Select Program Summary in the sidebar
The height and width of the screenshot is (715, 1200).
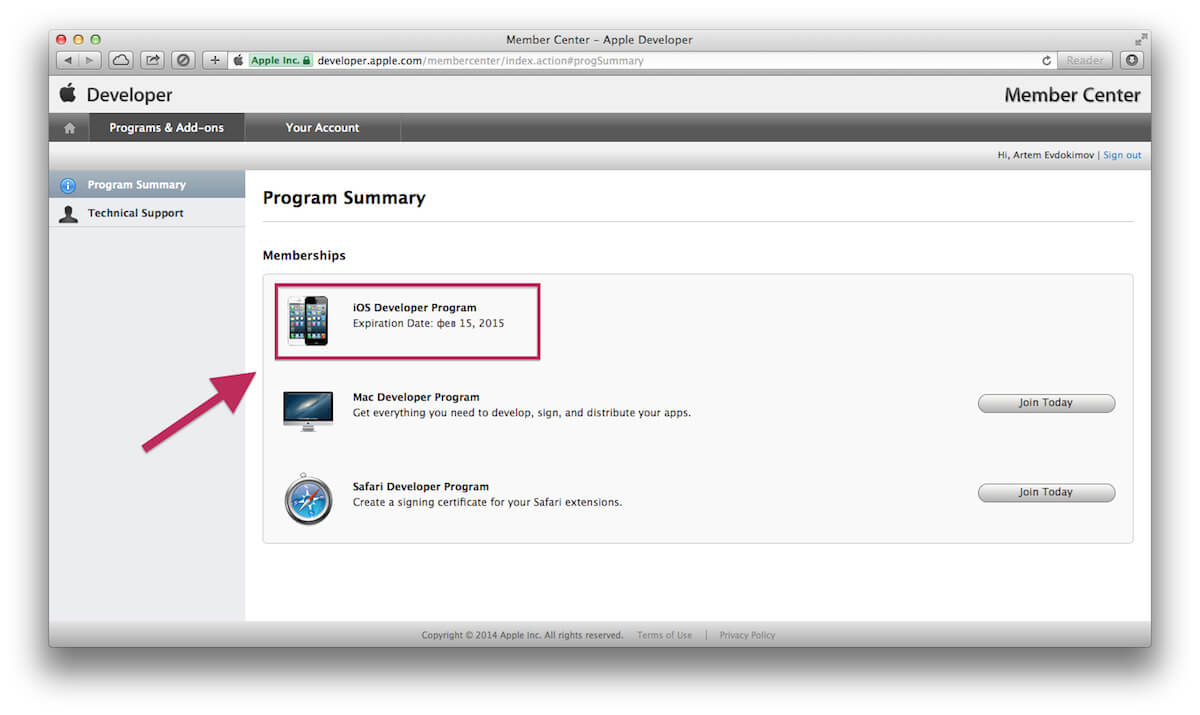coord(147,185)
